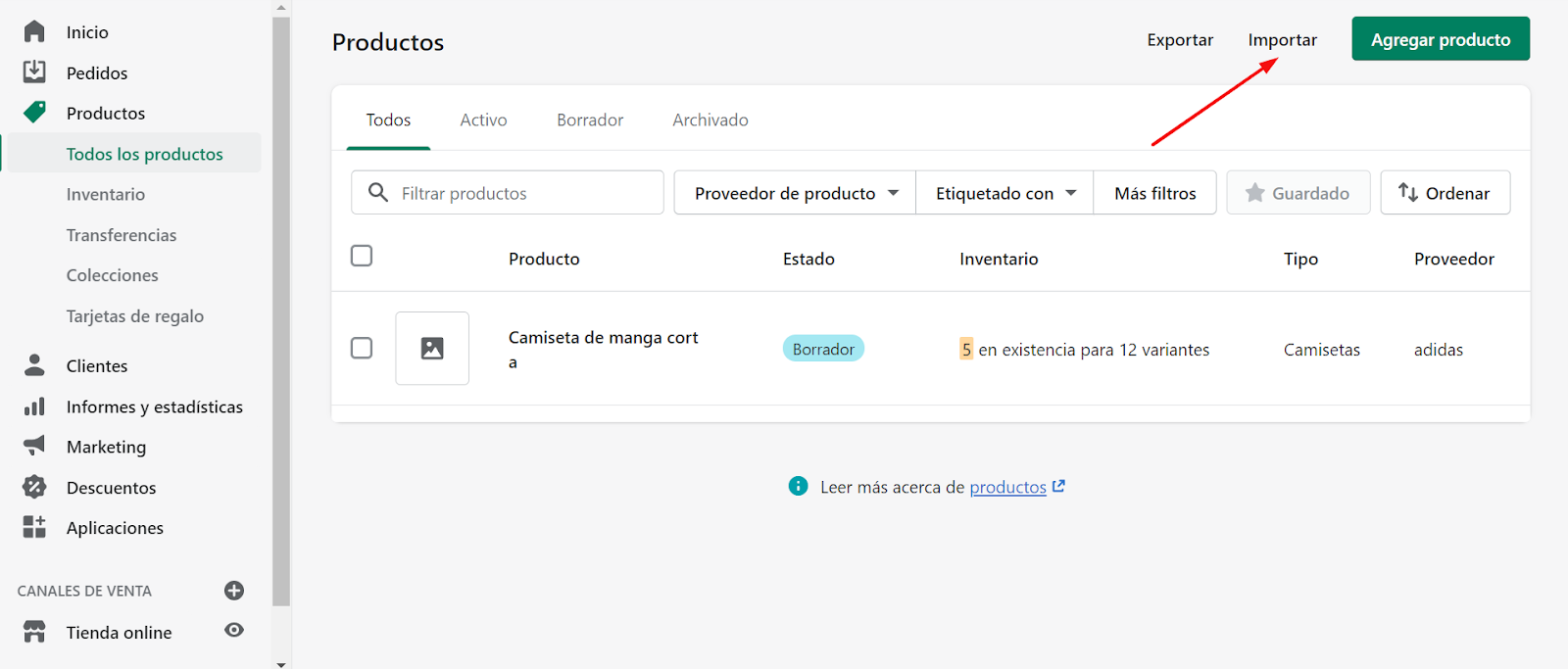The image size is (1568, 669).
Task: Click the Proveedor column header
Action: 1454,259
